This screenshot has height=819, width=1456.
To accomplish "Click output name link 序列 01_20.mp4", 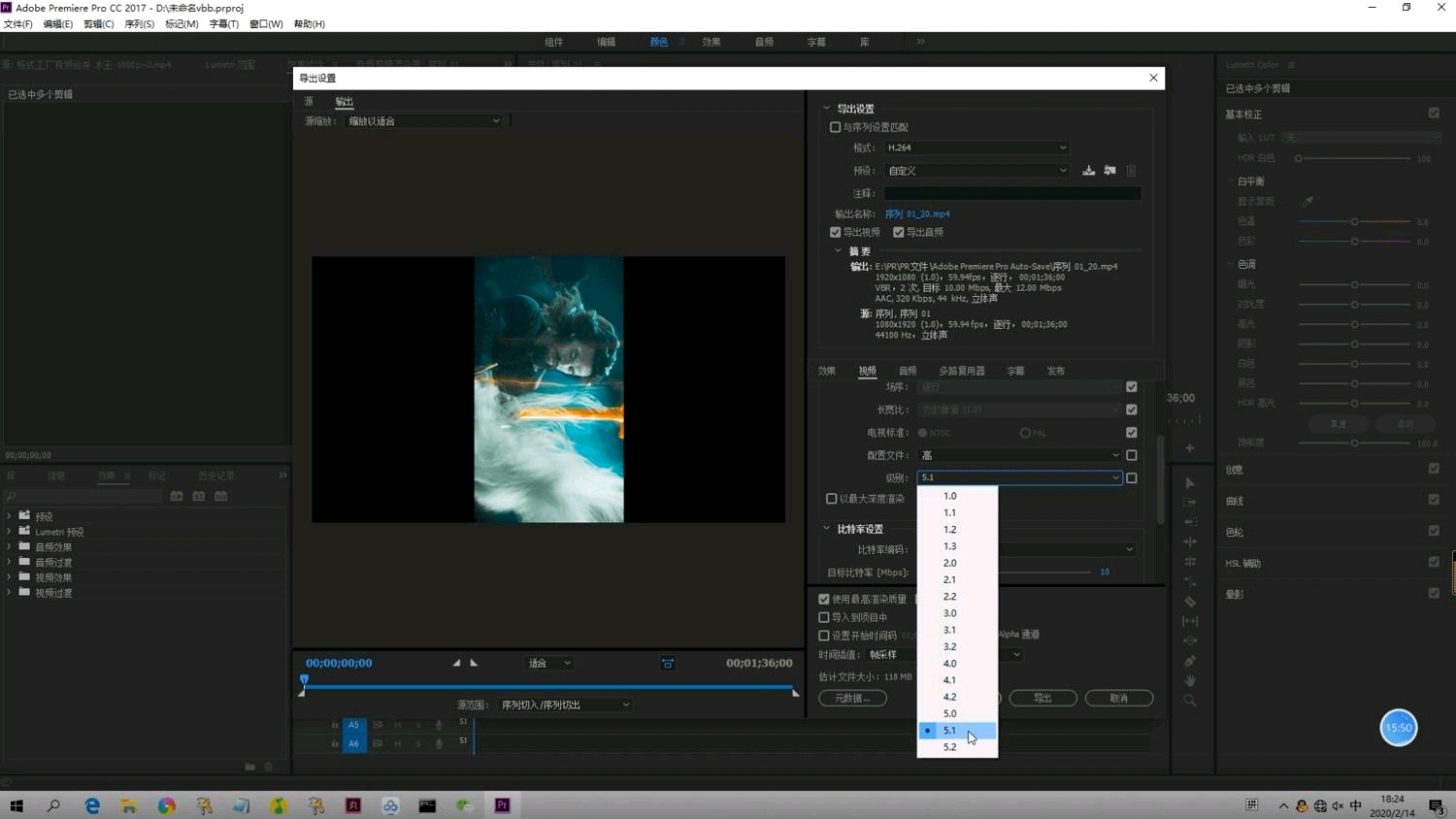I will point(917,214).
